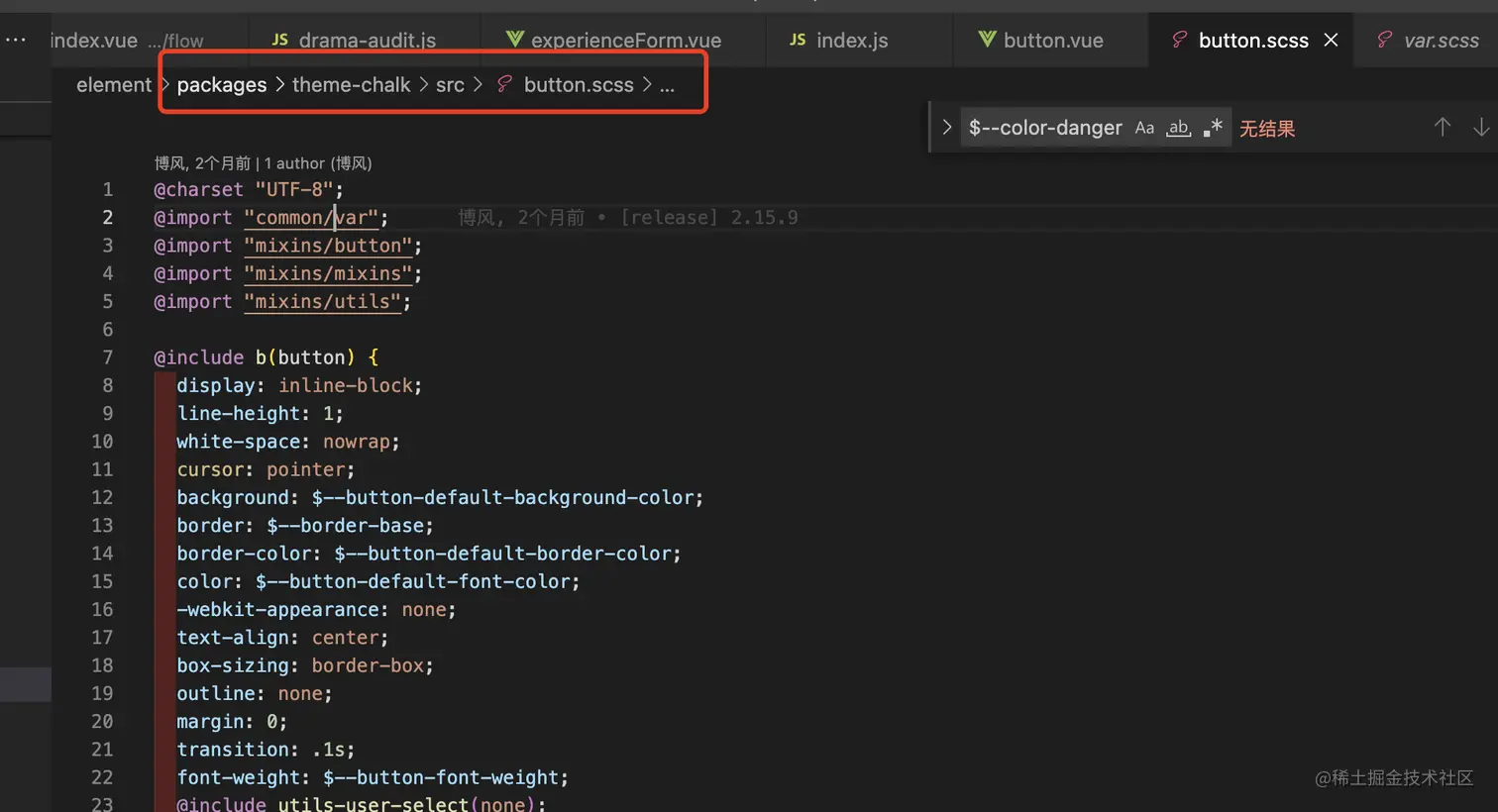Viewport: 1498px width, 812px height.
Task: Open the theme-chalk breadcrumb
Action: pyautogui.click(x=351, y=85)
